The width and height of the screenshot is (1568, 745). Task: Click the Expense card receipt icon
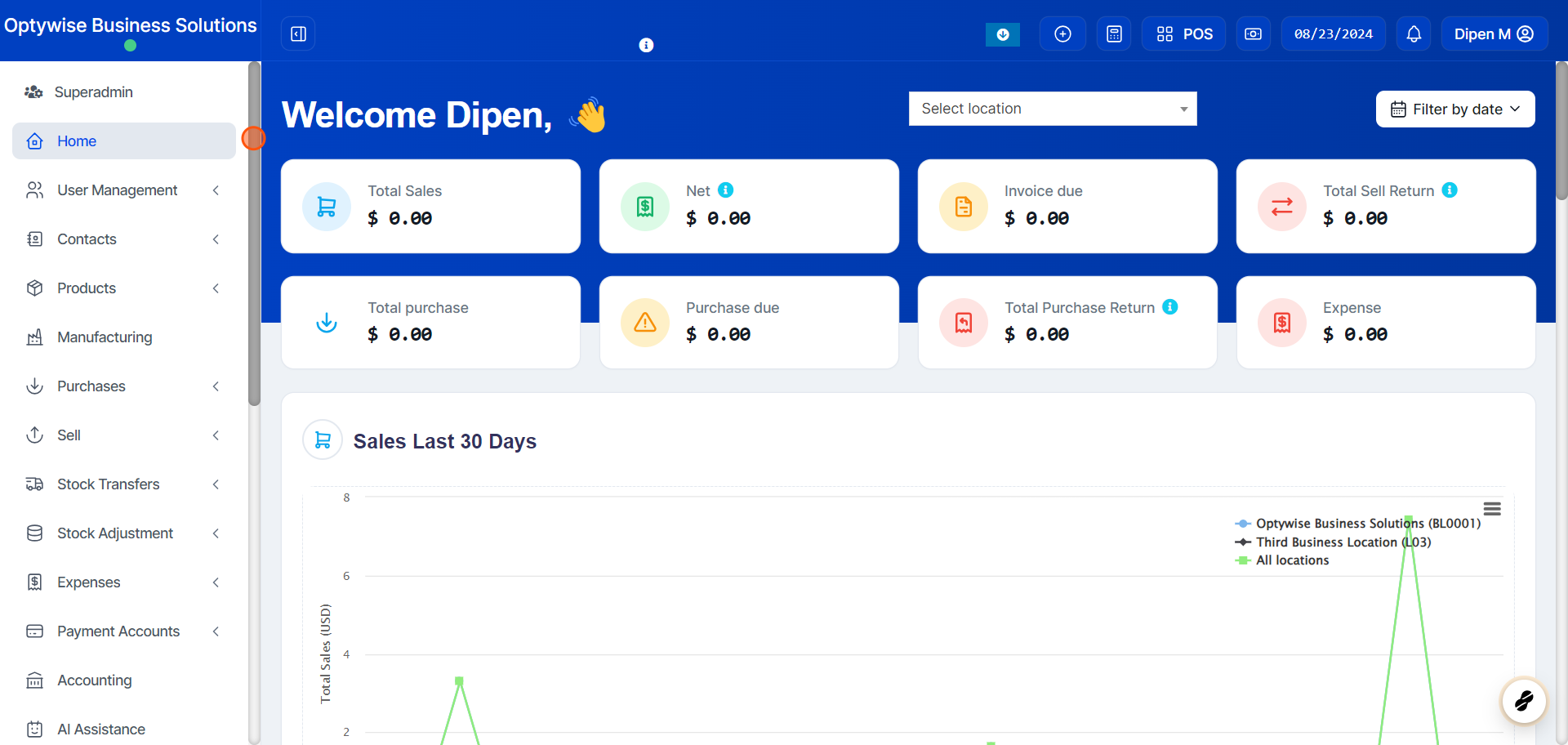pos(1282,323)
